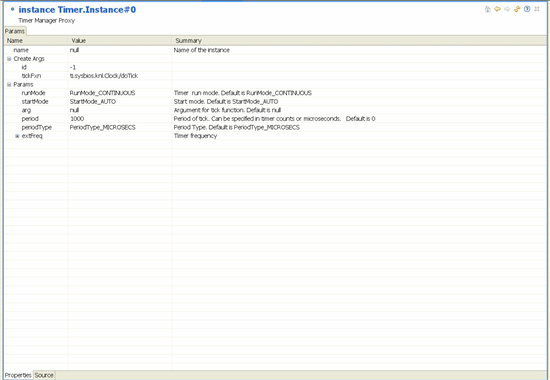
Task: Select the Params tab at top
Action: click(15, 31)
